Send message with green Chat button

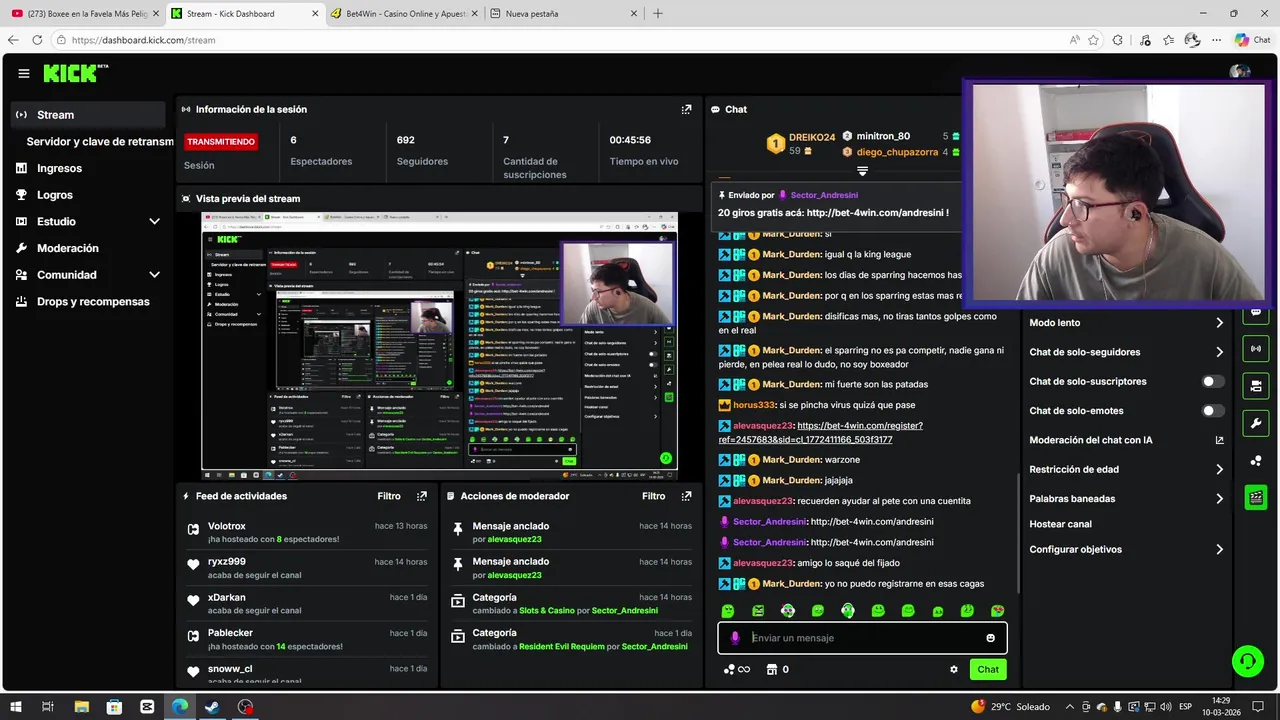pyautogui.click(x=988, y=669)
